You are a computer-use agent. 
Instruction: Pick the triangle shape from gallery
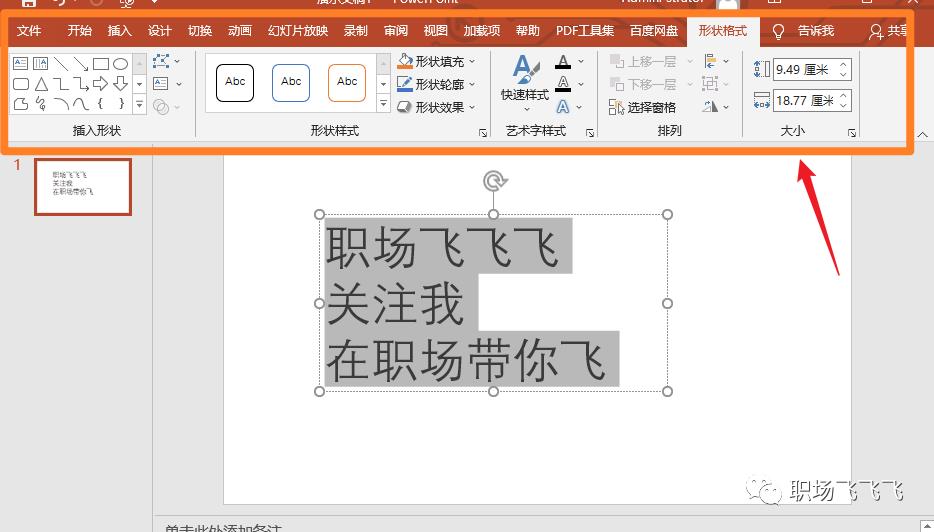coord(40,84)
